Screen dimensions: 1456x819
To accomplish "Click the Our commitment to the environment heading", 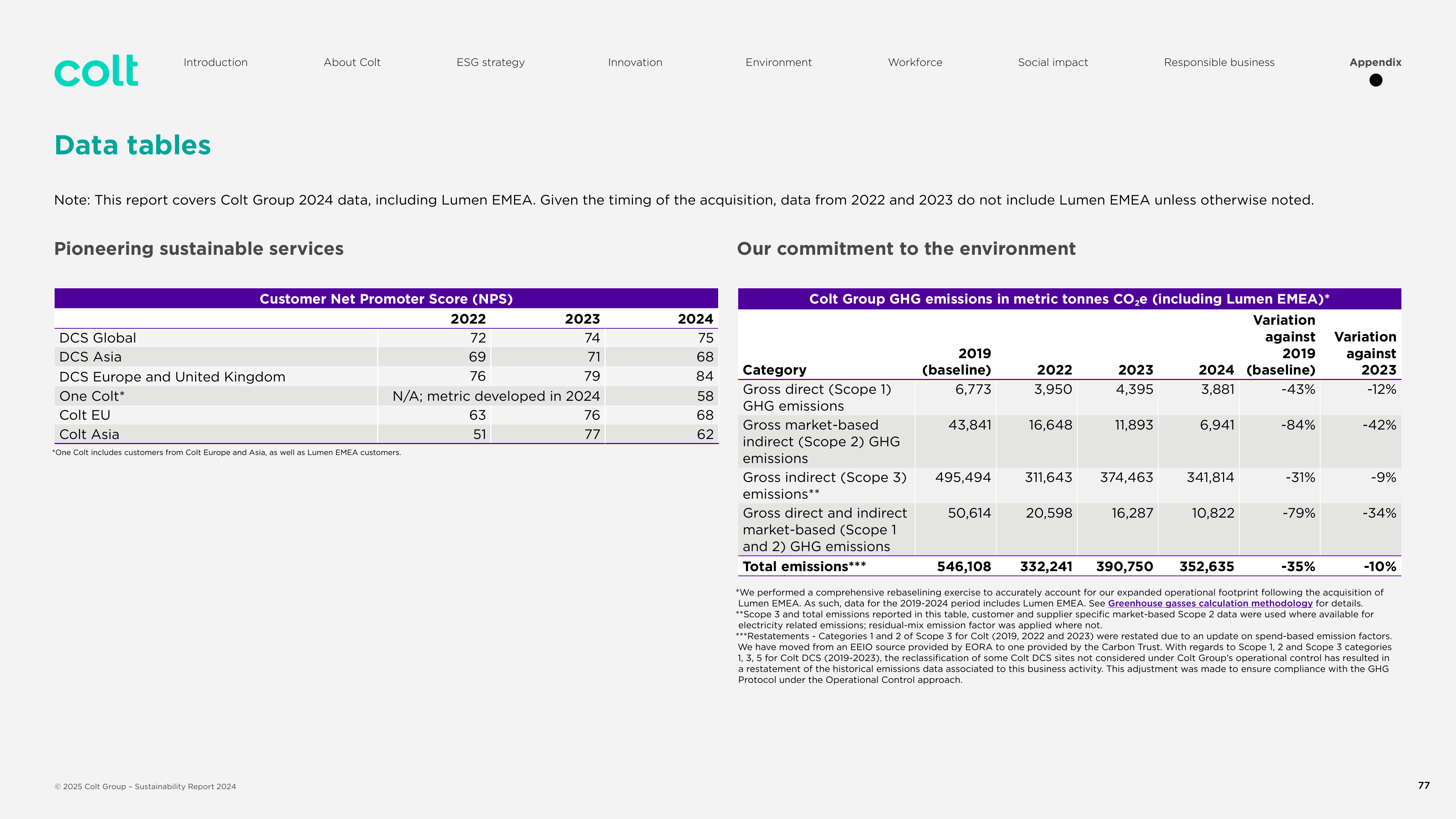I will click(906, 249).
